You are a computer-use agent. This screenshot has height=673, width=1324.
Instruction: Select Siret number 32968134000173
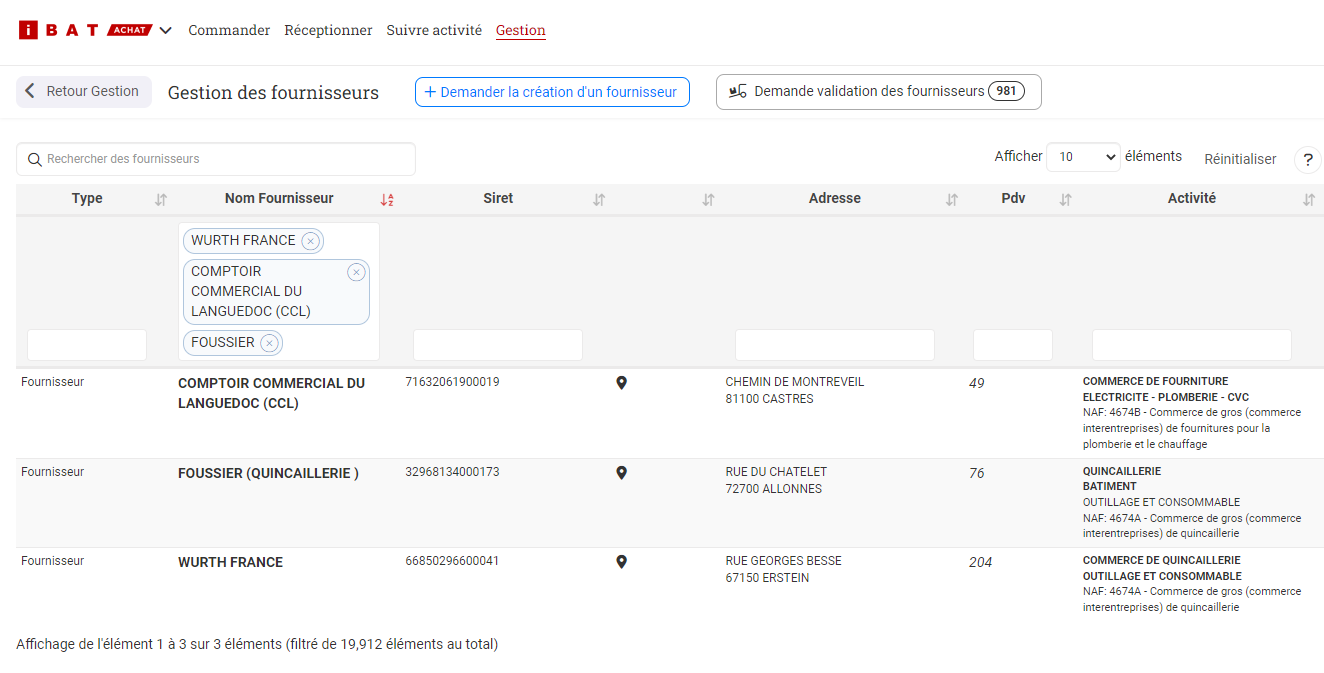point(452,472)
